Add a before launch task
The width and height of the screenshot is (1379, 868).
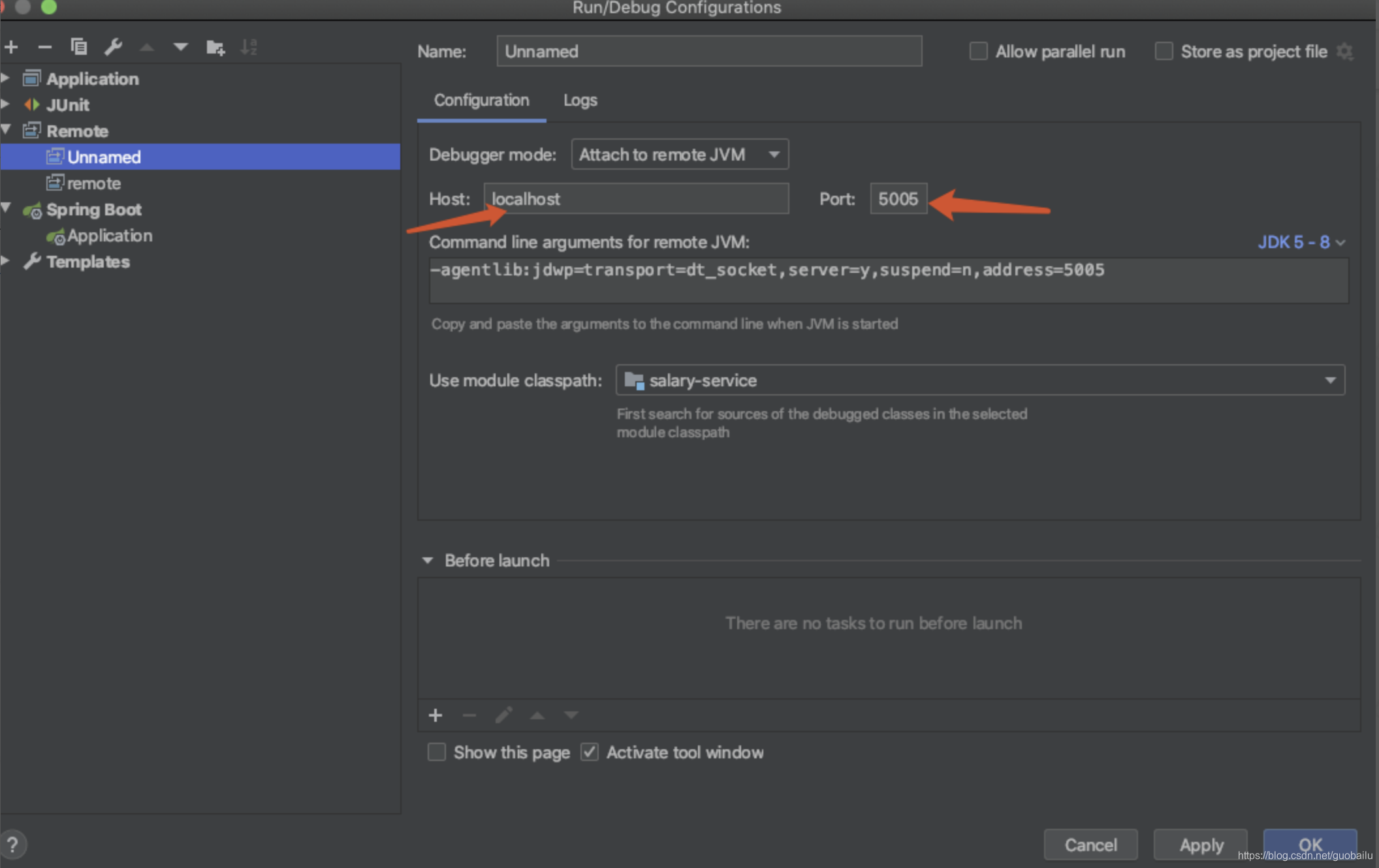pos(436,715)
